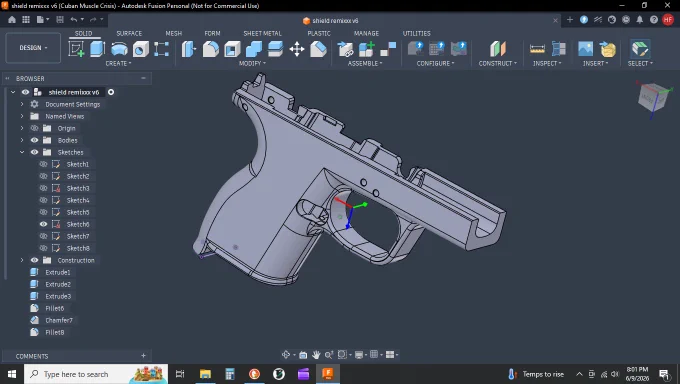This screenshot has width=680, height=384.
Task: Select the Shell tool icon
Action: tap(232, 49)
